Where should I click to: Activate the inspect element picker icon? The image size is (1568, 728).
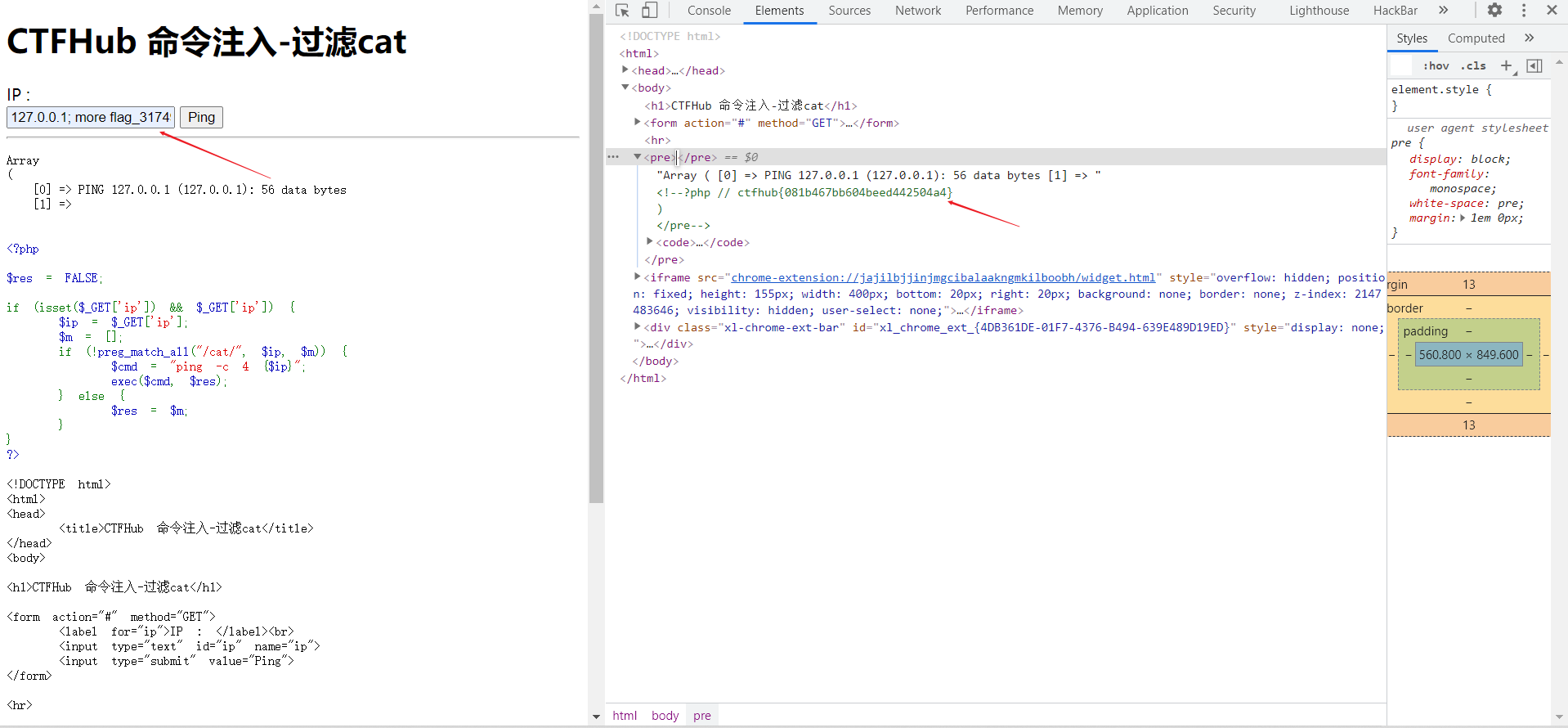click(622, 11)
